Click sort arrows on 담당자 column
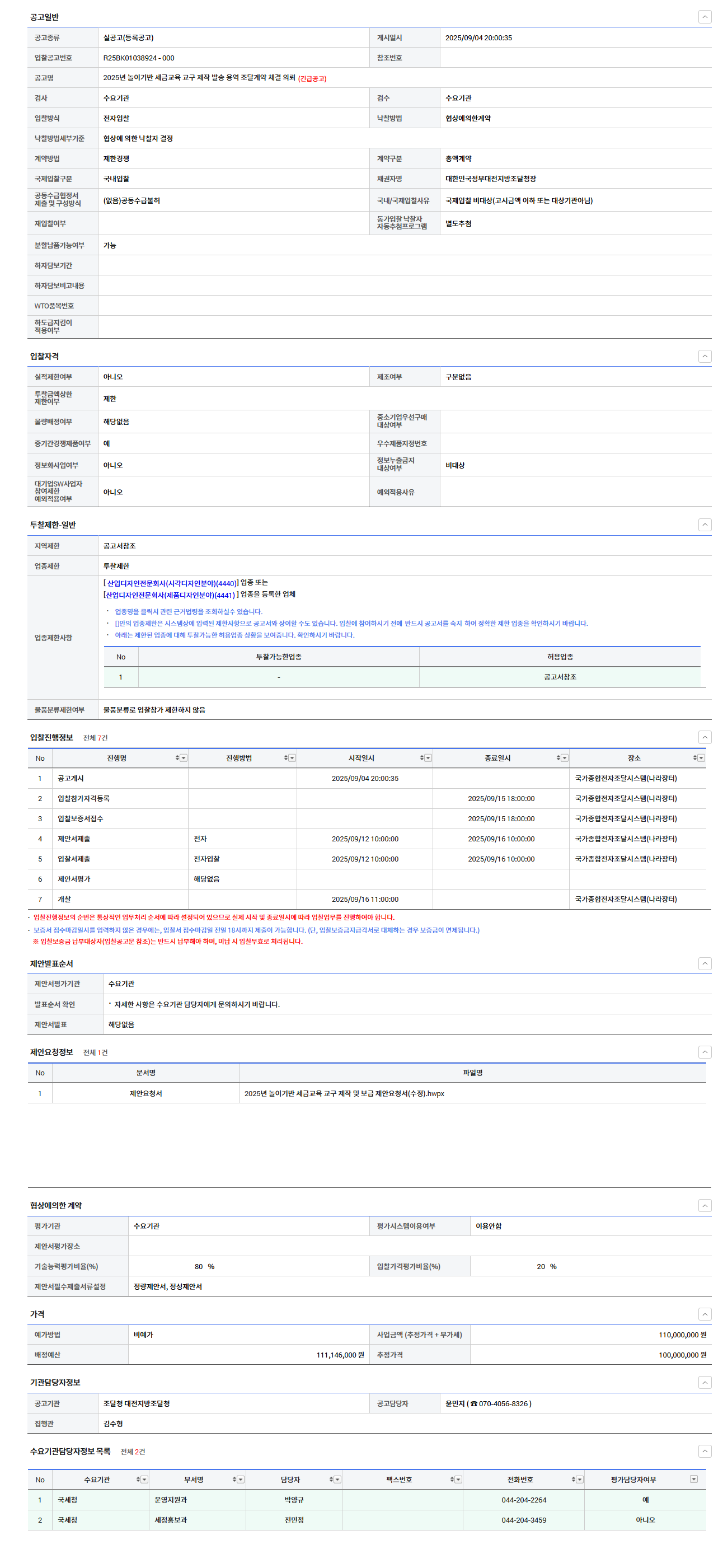The height and width of the screenshot is (1568, 723). (x=331, y=1479)
